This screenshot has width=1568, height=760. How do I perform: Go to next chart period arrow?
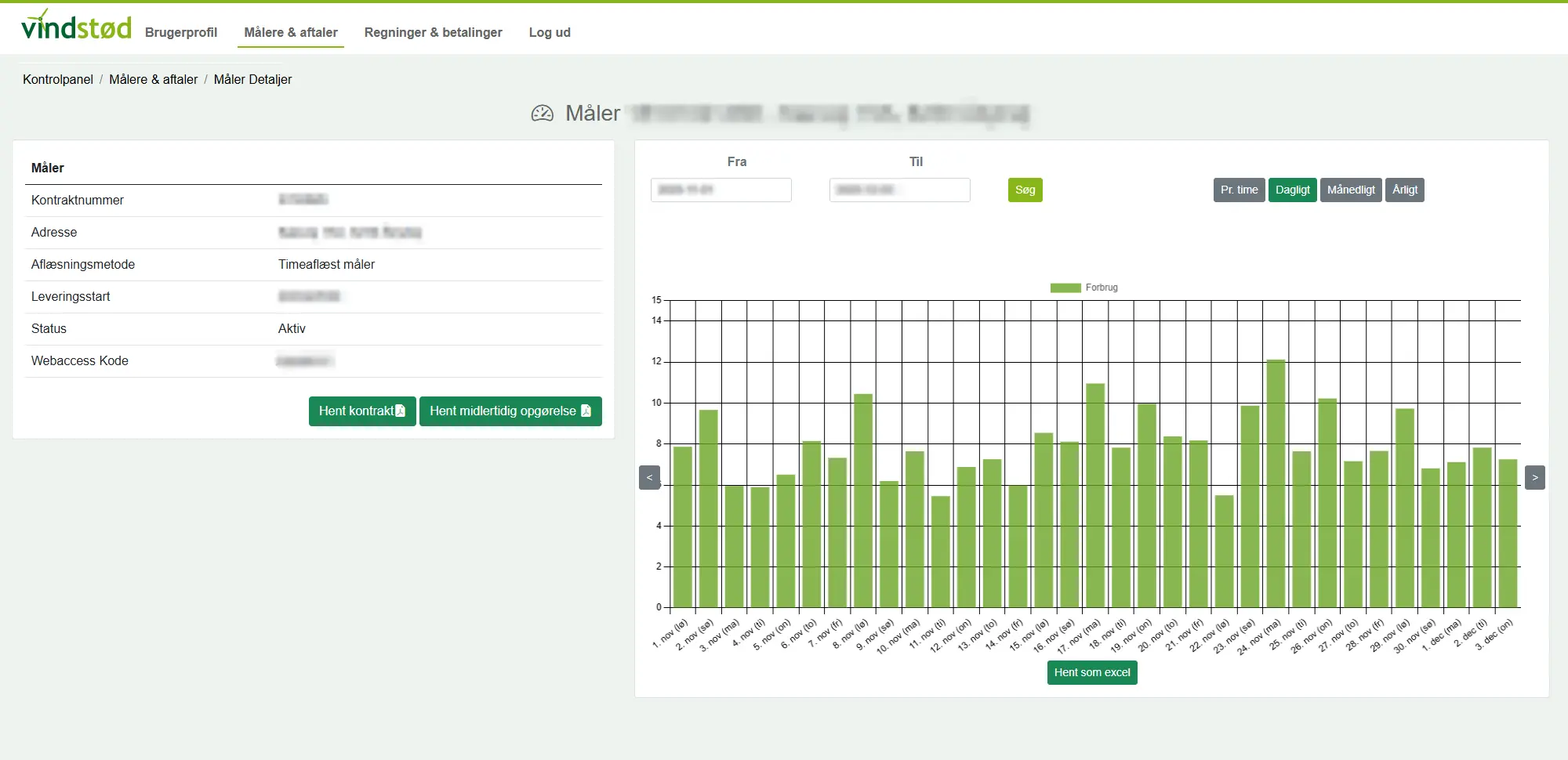tap(1534, 477)
